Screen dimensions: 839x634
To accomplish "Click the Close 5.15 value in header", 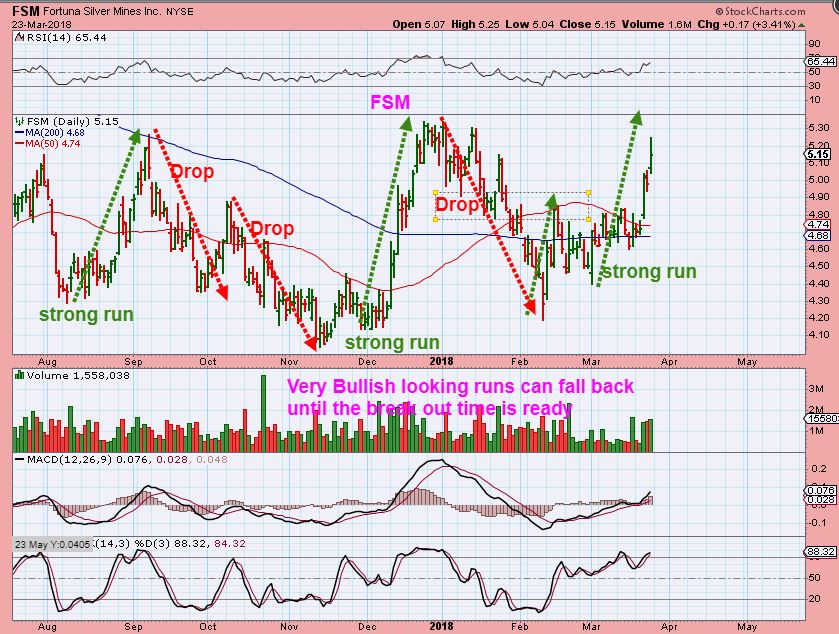I will pos(588,24).
